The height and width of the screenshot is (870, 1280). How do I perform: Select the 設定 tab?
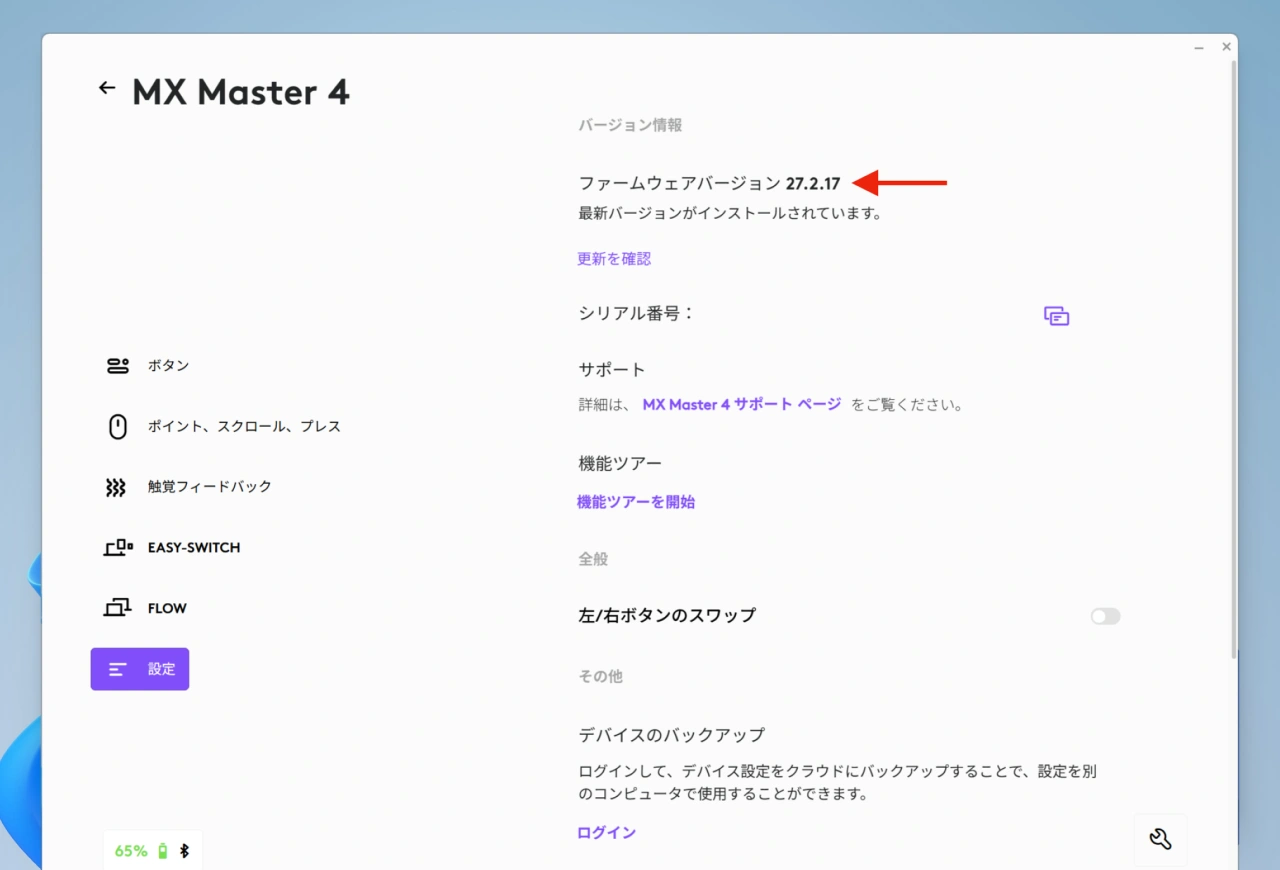(140, 669)
